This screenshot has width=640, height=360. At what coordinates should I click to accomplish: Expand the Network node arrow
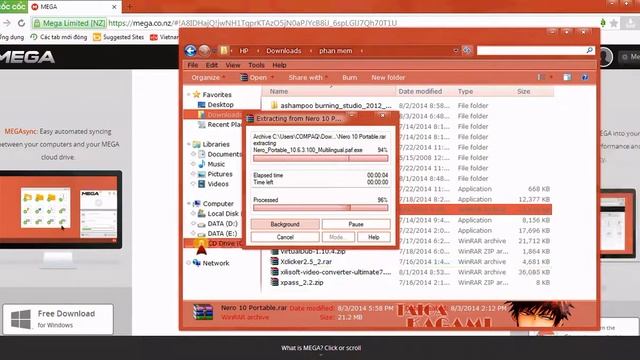(x=189, y=263)
